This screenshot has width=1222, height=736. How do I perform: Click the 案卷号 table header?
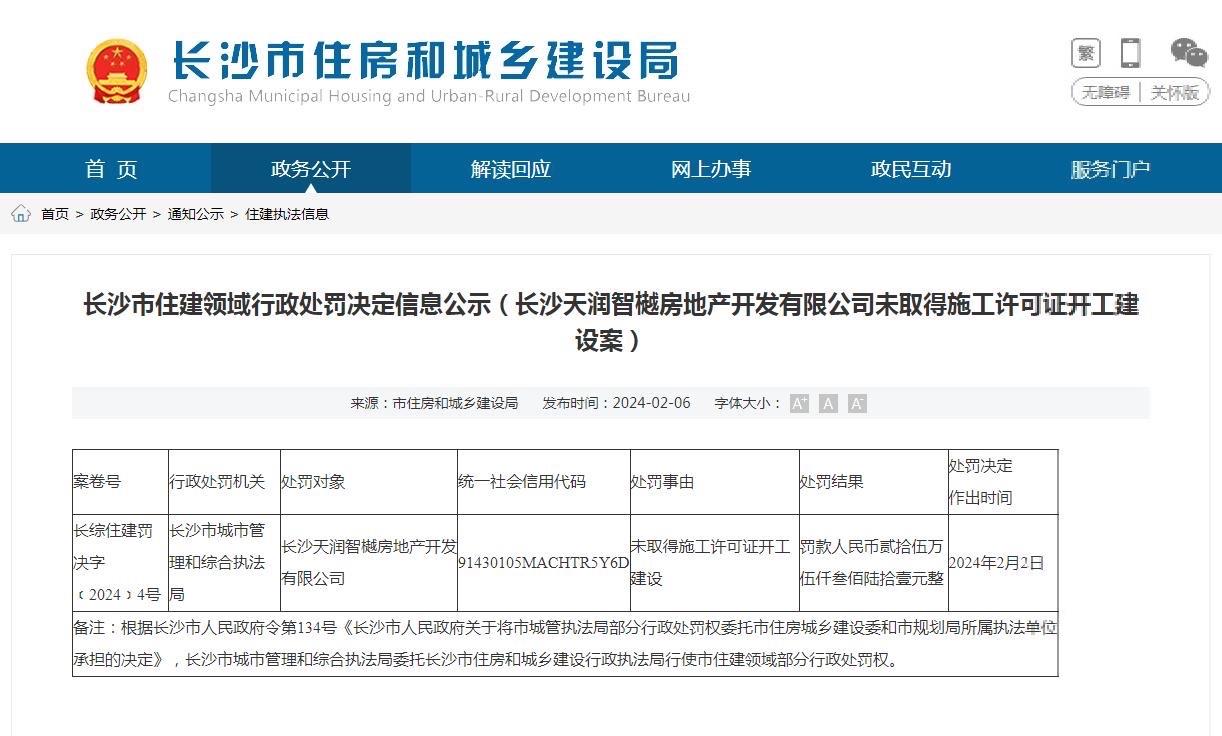tap(120, 482)
